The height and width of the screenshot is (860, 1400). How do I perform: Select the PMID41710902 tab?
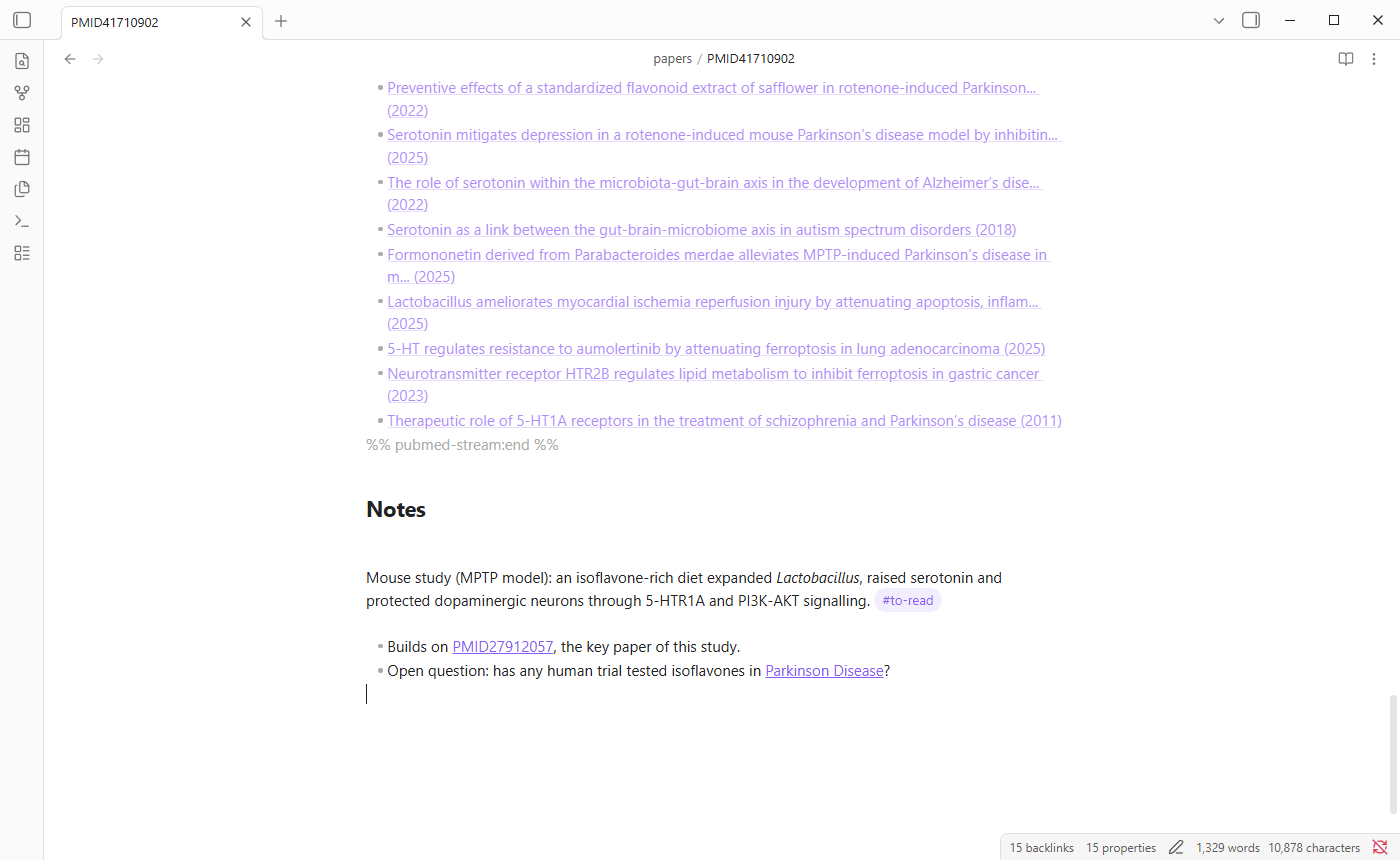162,22
